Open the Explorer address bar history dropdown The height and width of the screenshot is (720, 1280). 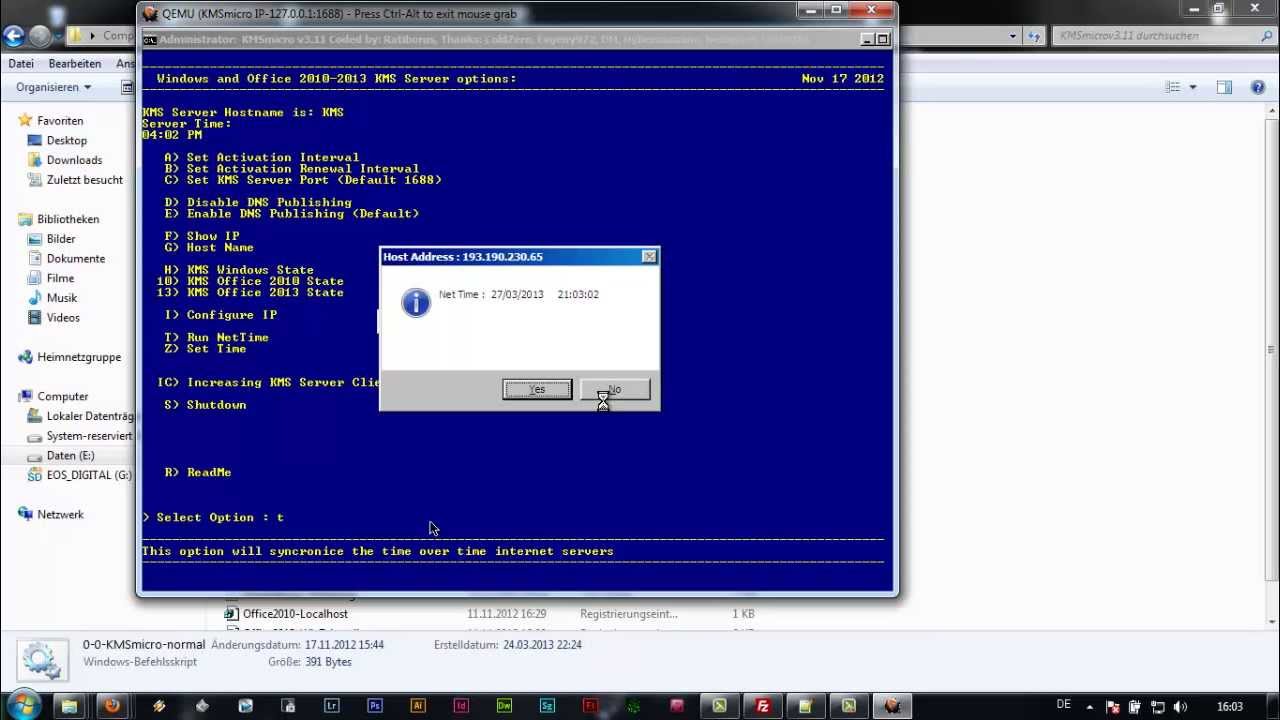point(1012,36)
